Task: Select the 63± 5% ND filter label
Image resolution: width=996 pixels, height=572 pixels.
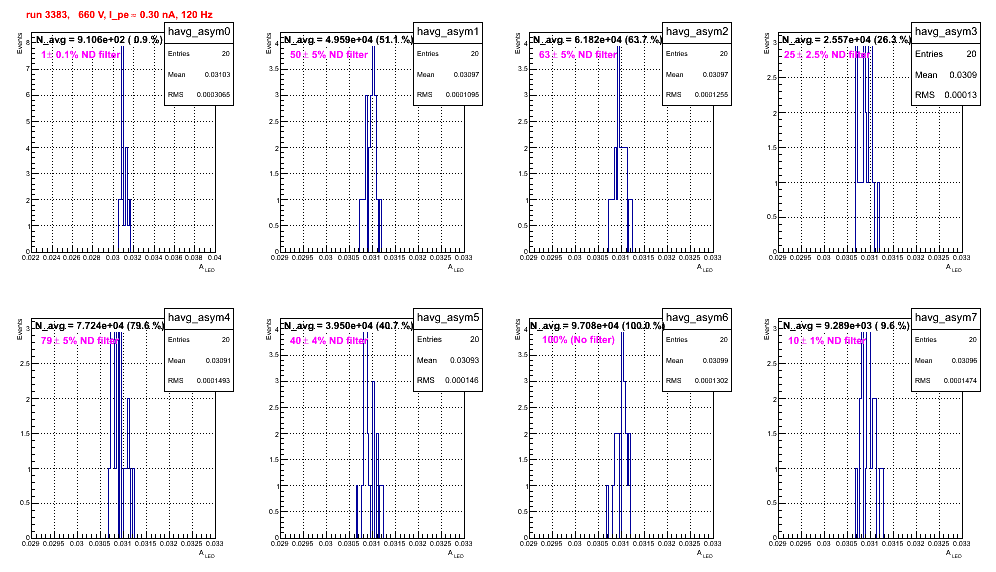Action: [578, 55]
